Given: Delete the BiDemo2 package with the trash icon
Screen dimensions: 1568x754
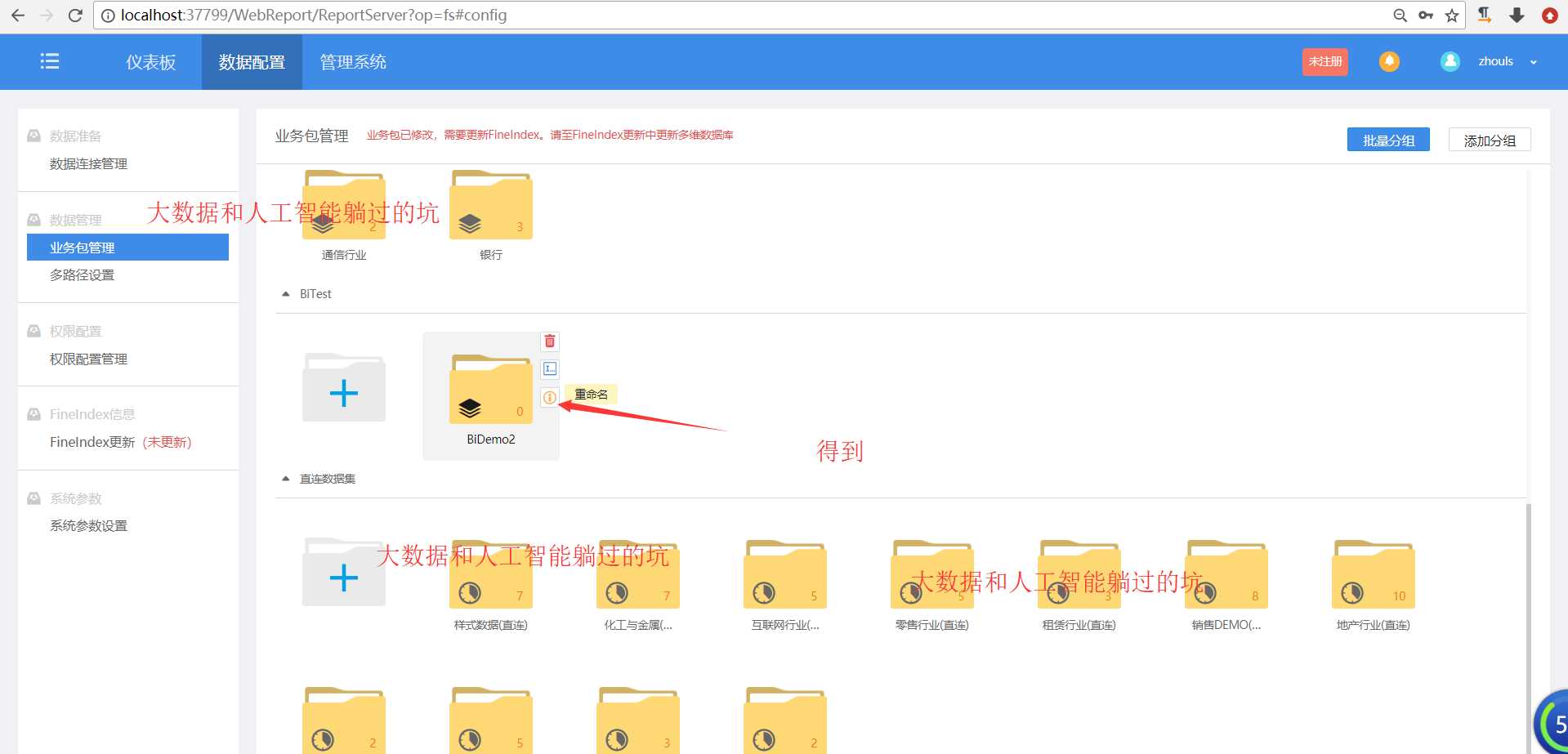Looking at the screenshot, I should (550, 341).
